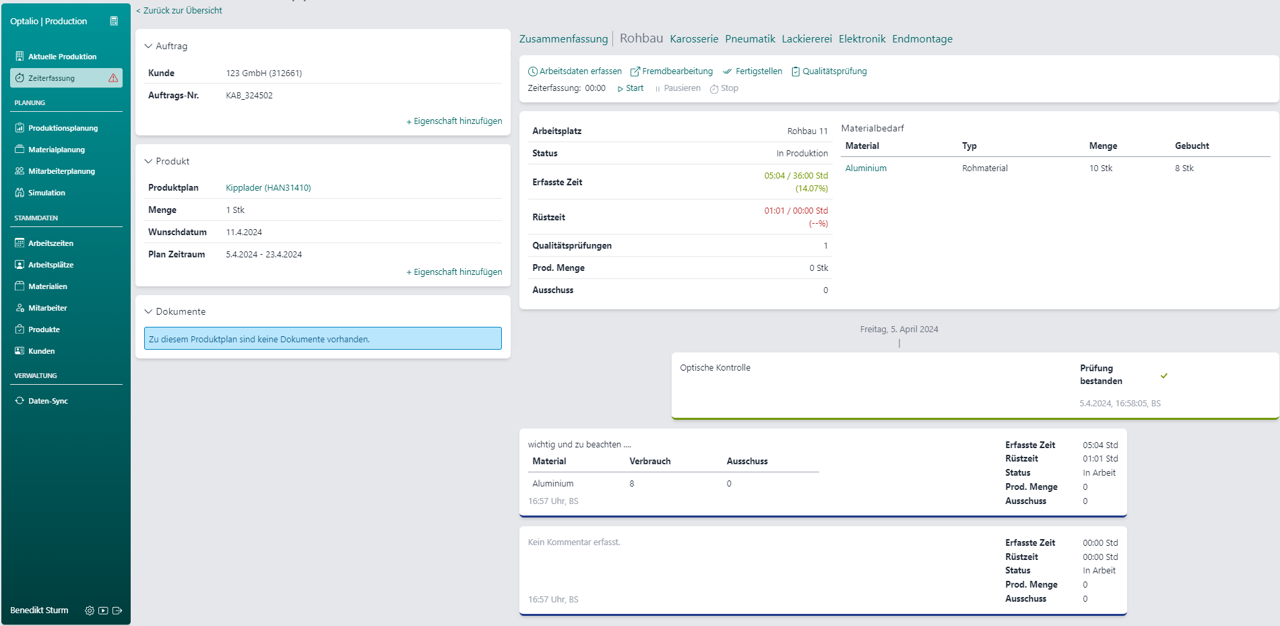Click the Wunschdatum value 11.4.2024
The height and width of the screenshot is (626, 1280).
coord(246,232)
